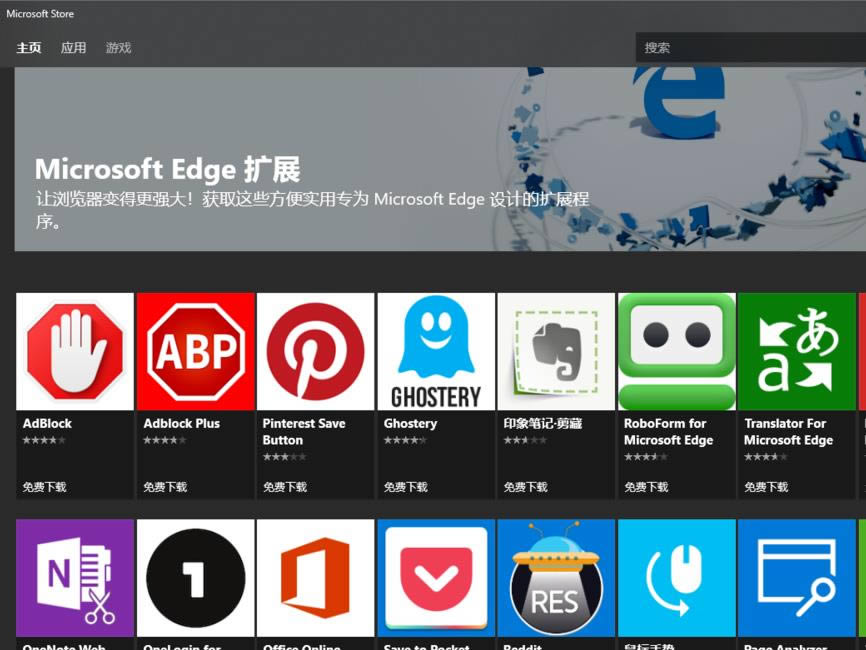866x650 pixels.
Task: Switch to the 应用 tab
Action: pos(73,47)
